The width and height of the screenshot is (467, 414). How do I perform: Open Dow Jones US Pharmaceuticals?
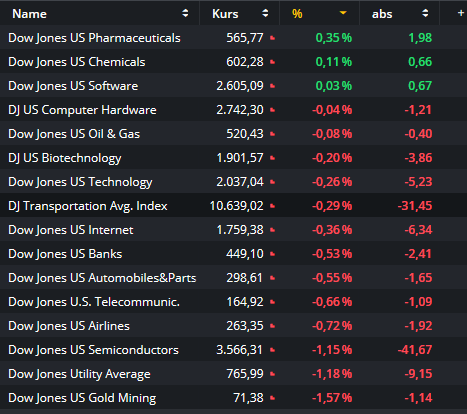click(94, 38)
